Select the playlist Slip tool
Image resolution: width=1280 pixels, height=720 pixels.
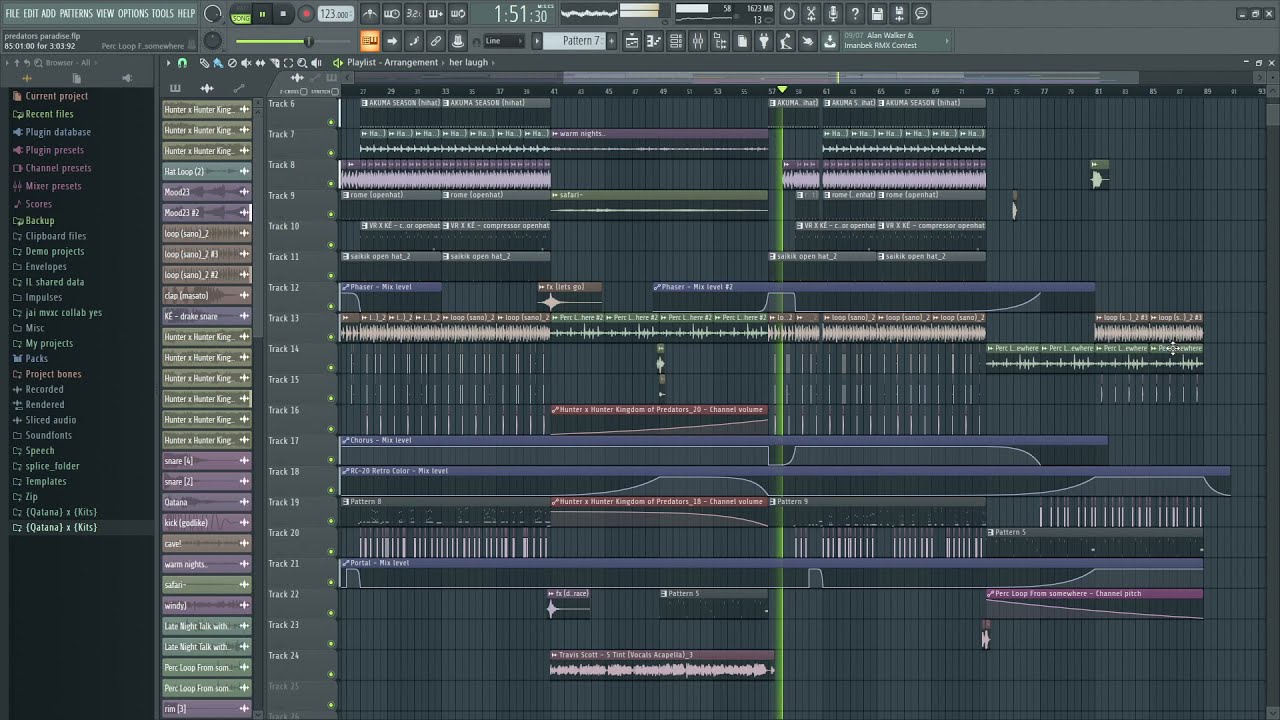(260, 63)
